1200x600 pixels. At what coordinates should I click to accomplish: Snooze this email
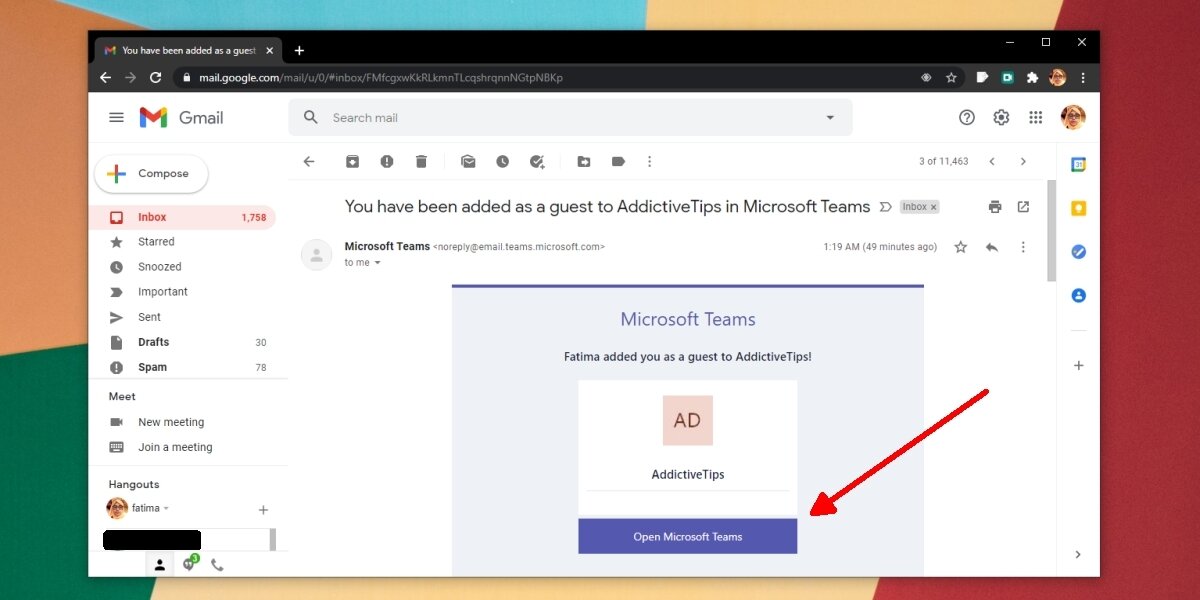pos(502,161)
